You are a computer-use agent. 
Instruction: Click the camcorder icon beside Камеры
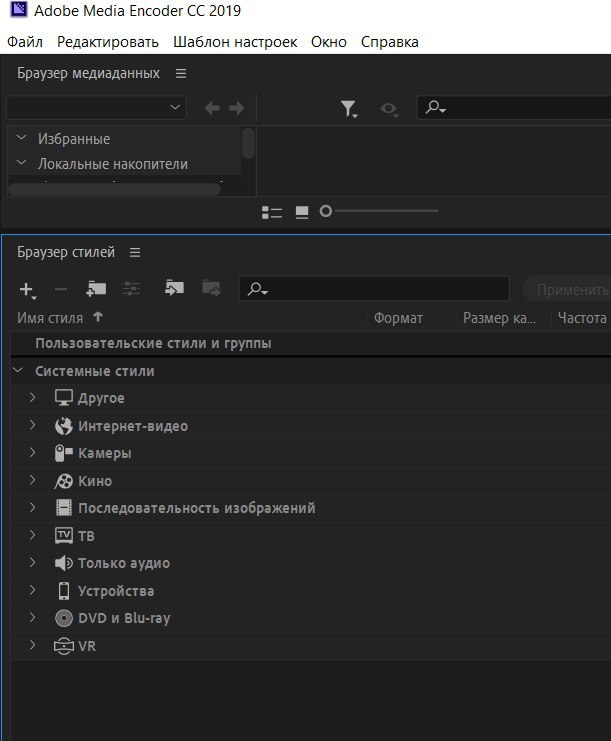(64, 453)
